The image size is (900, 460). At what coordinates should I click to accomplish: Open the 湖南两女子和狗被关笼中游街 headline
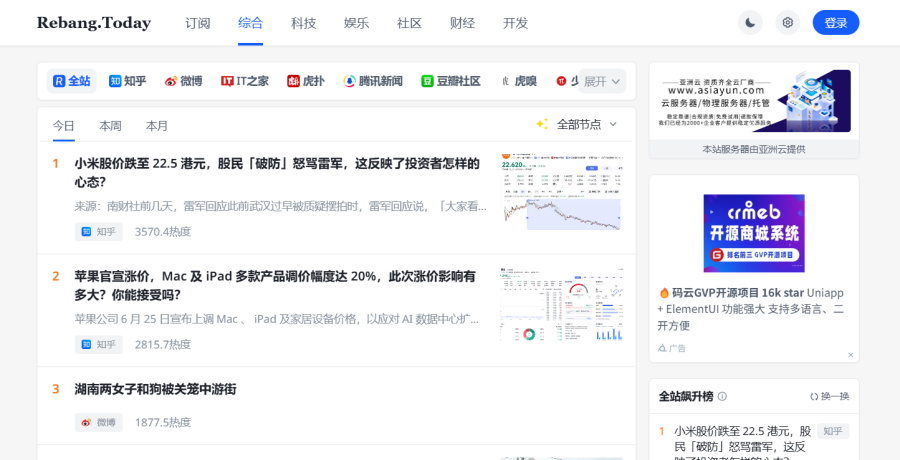click(156, 389)
